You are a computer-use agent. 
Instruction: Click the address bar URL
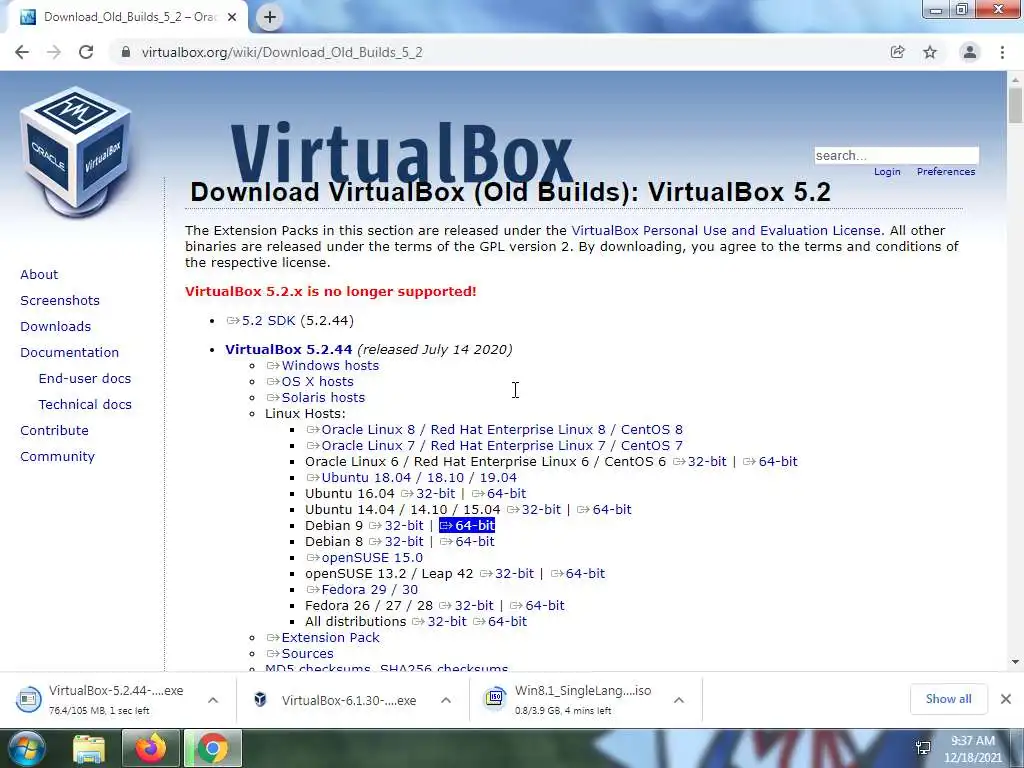click(282, 52)
